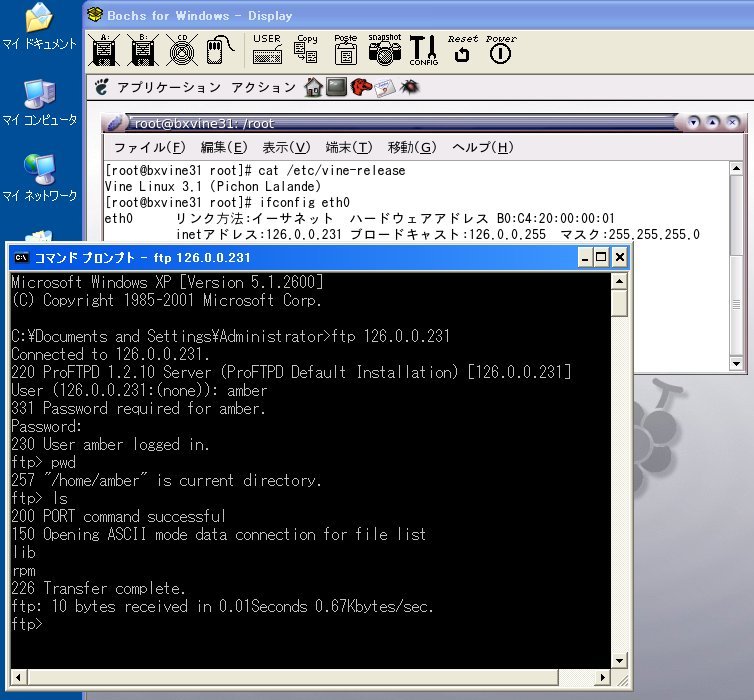Click the USER keyboard button in Bochs
The height and width of the screenshot is (700, 754).
click(267, 49)
